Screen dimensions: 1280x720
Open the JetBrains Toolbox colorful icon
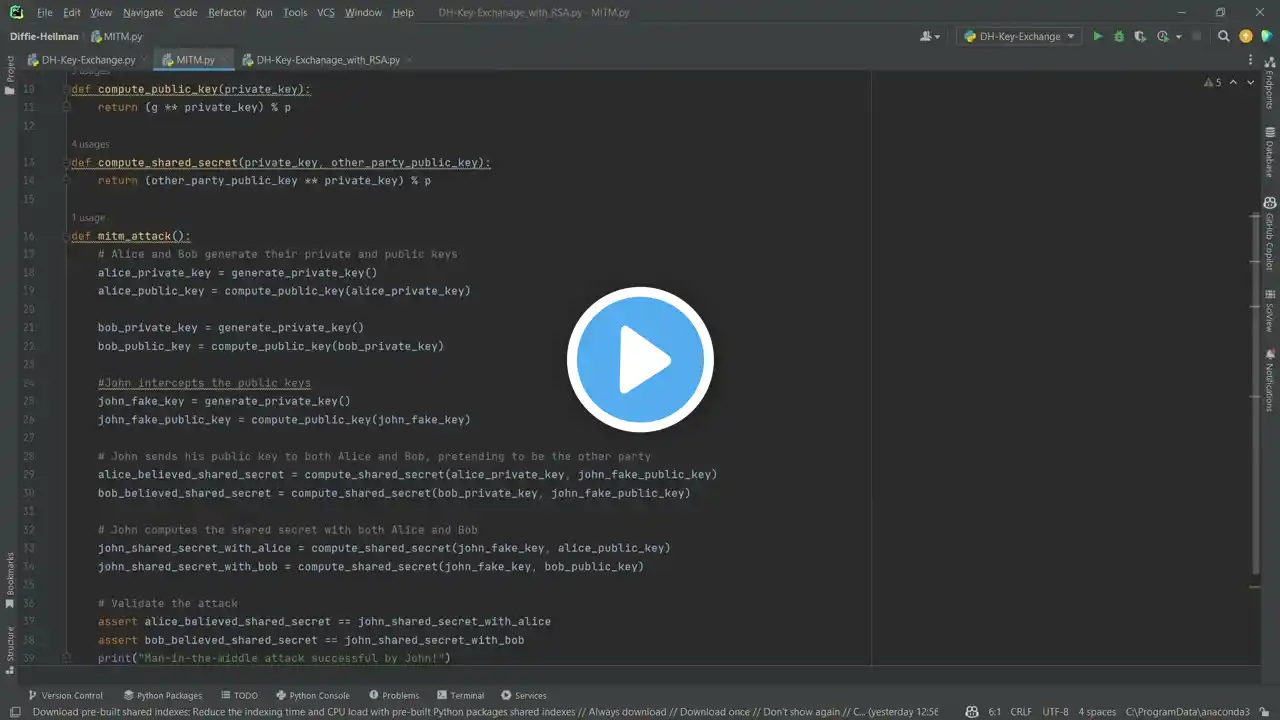coord(1267,36)
